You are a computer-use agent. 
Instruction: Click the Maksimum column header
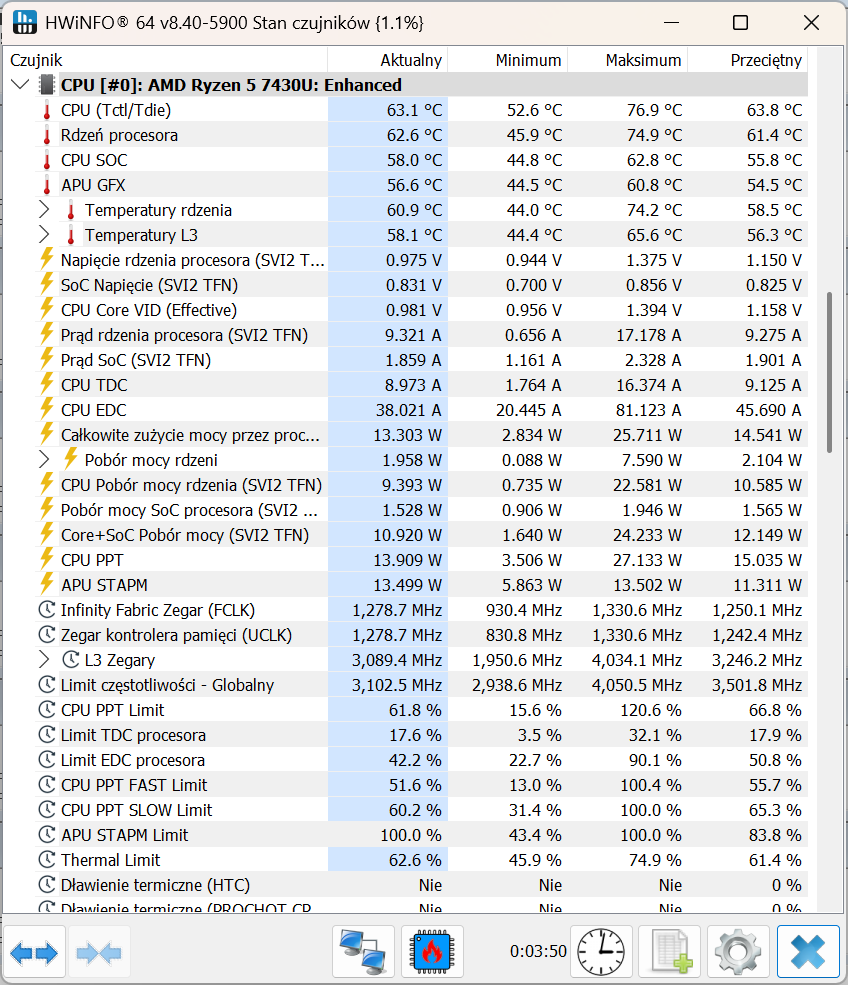coord(628,60)
